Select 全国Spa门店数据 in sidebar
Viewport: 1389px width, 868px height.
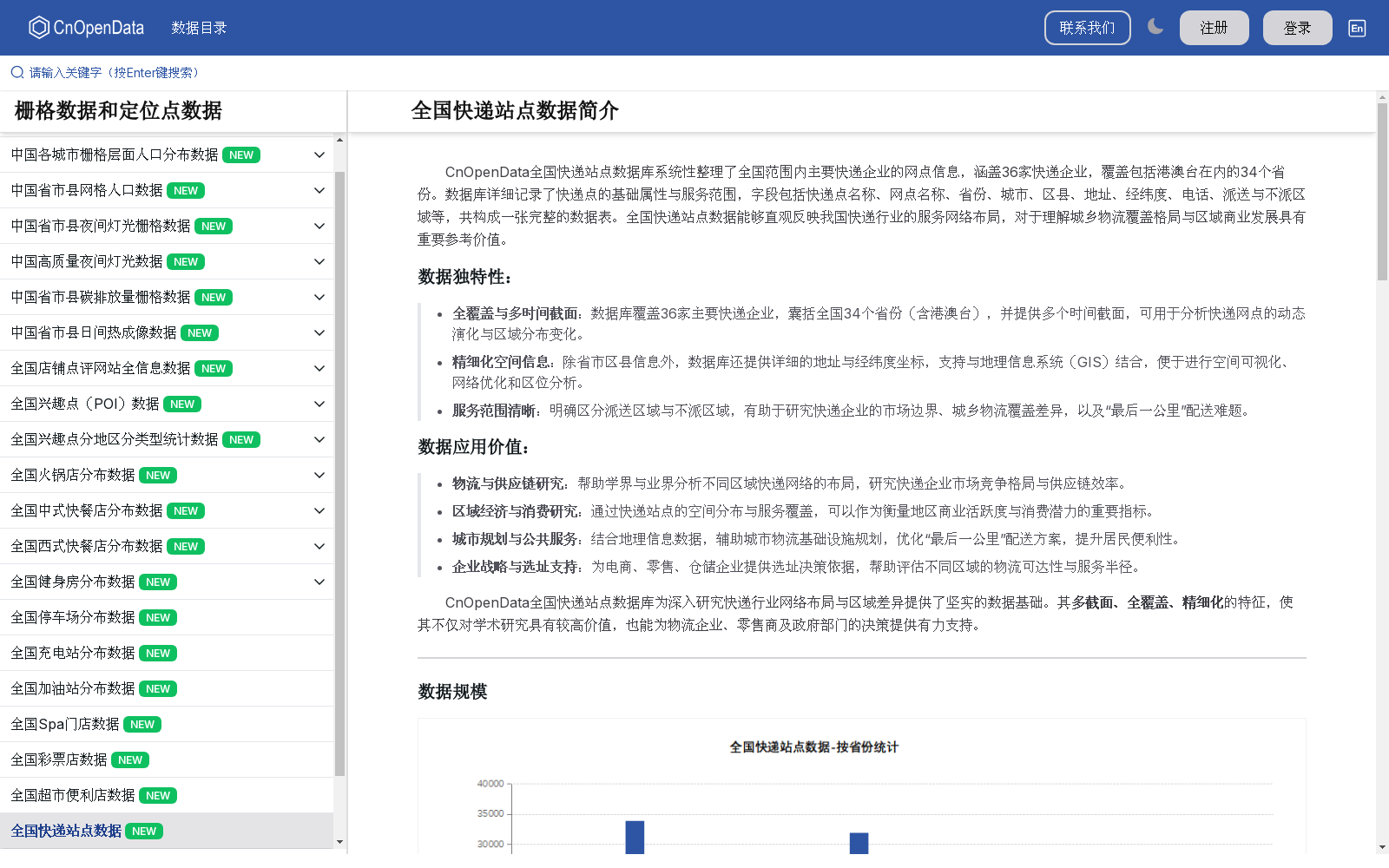167,724
